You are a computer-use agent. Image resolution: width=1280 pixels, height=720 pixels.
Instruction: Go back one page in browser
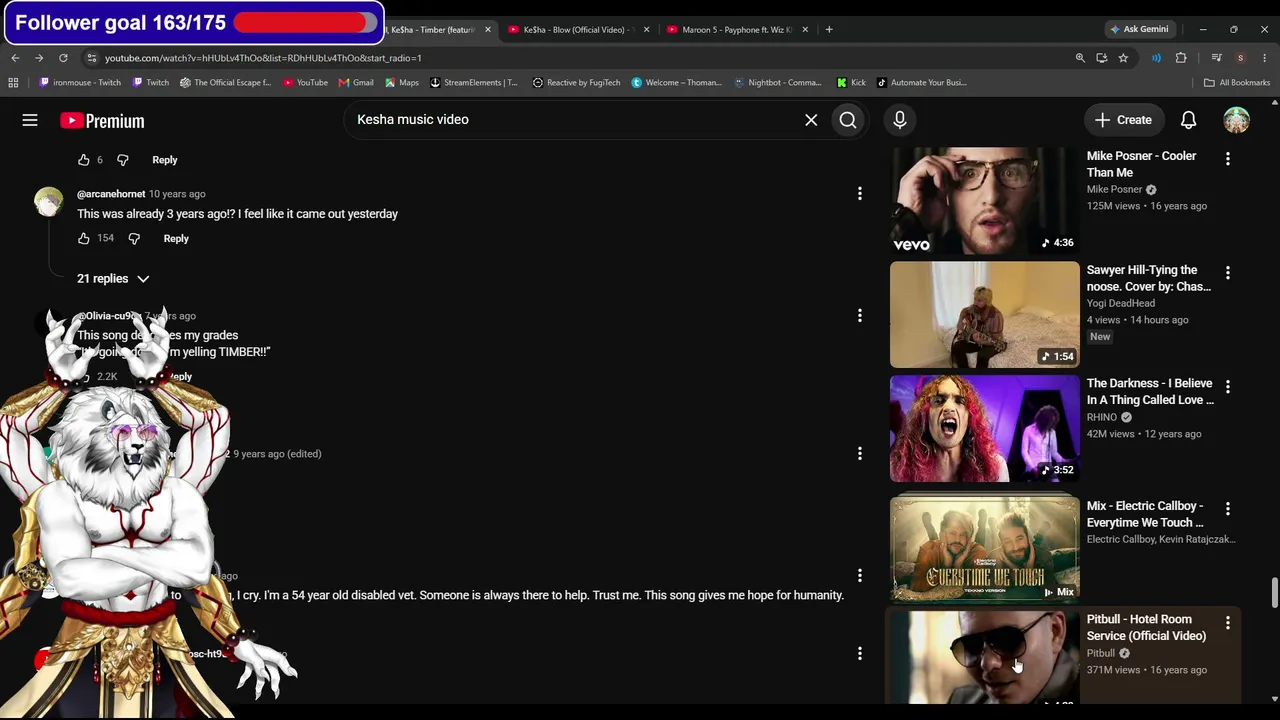tap(15, 58)
